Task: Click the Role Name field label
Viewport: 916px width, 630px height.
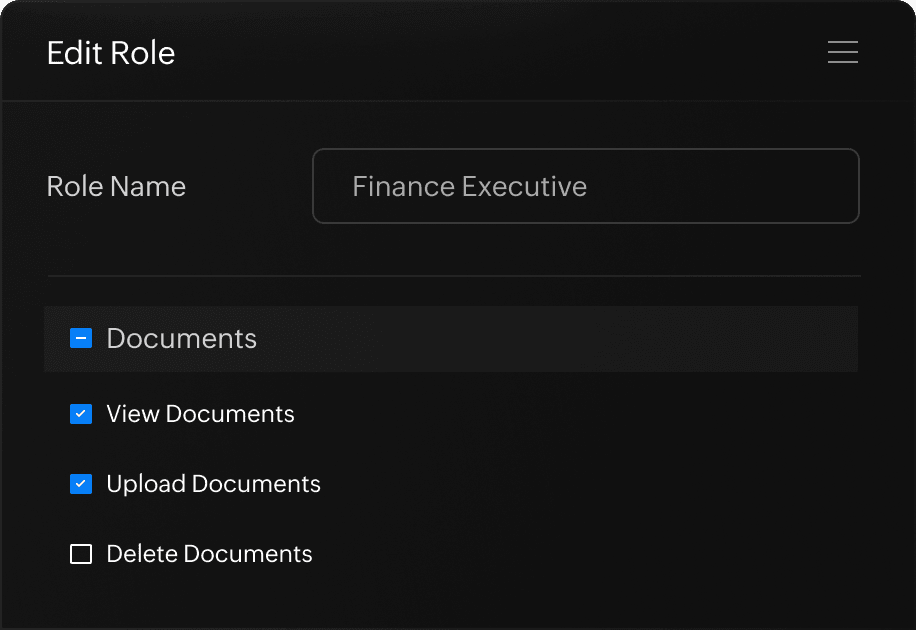Action: tap(116, 187)
